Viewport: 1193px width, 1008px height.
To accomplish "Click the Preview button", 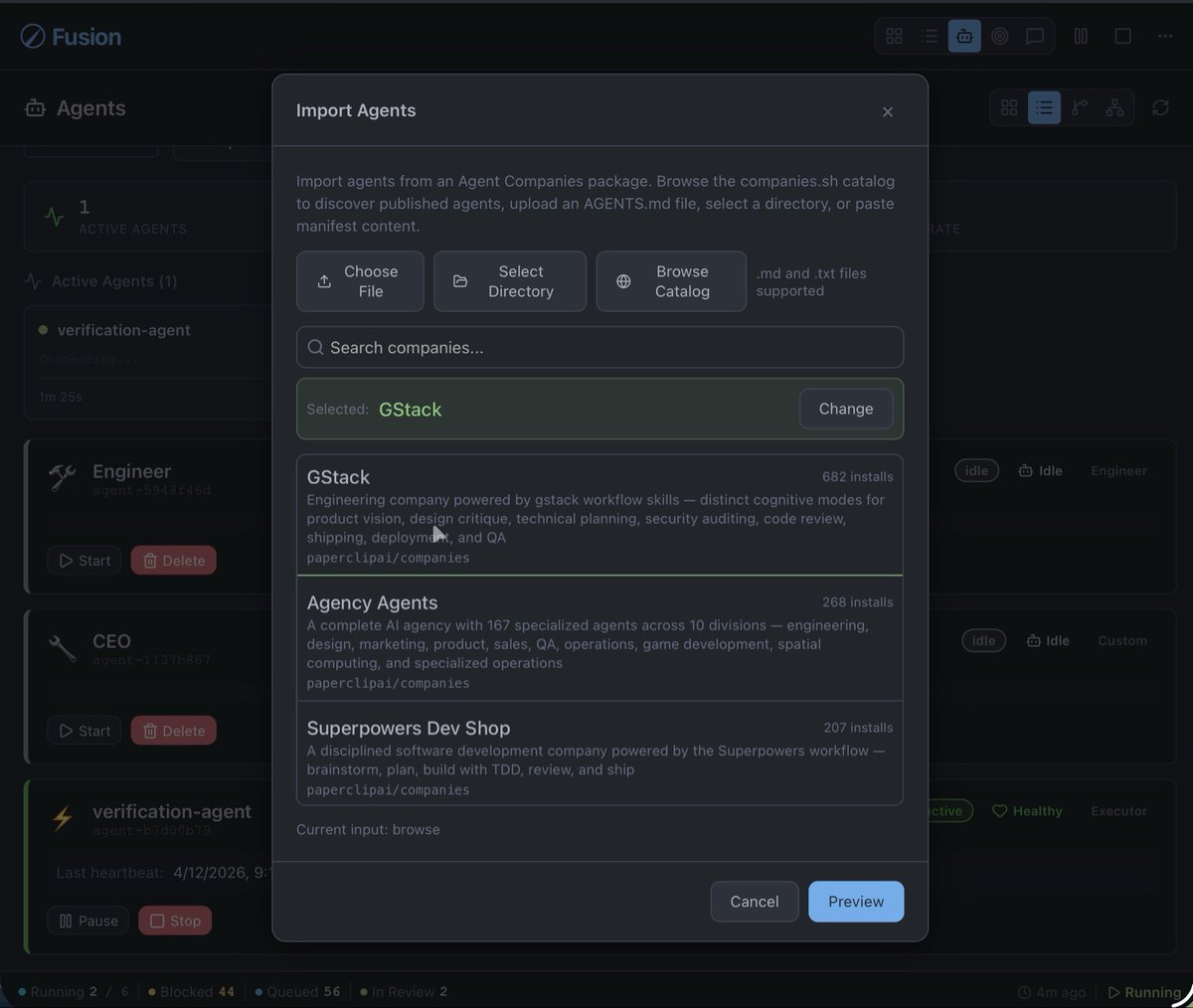I will [856, 902].
